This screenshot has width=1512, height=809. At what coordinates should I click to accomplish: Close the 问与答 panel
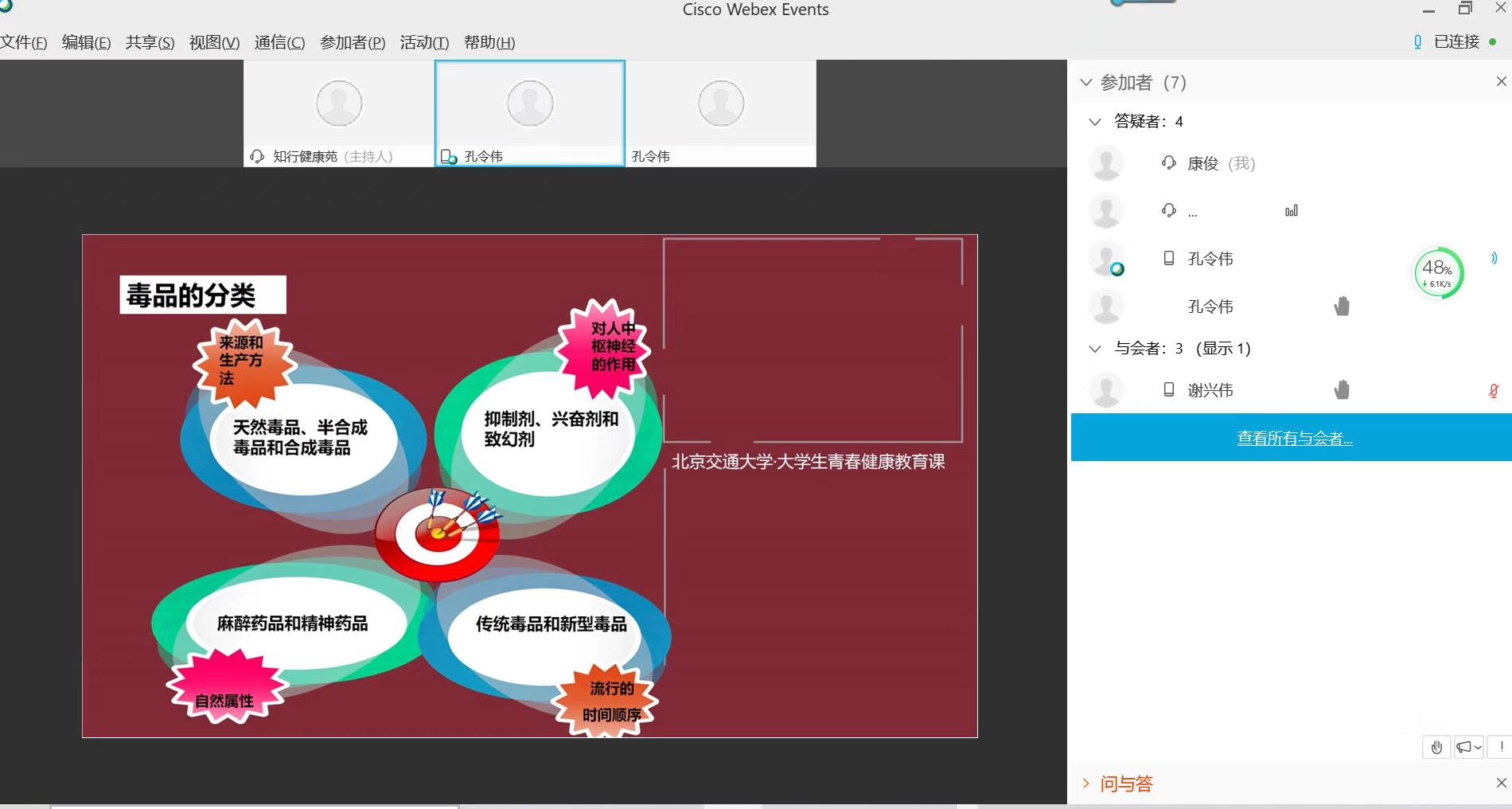(1501, 783)
